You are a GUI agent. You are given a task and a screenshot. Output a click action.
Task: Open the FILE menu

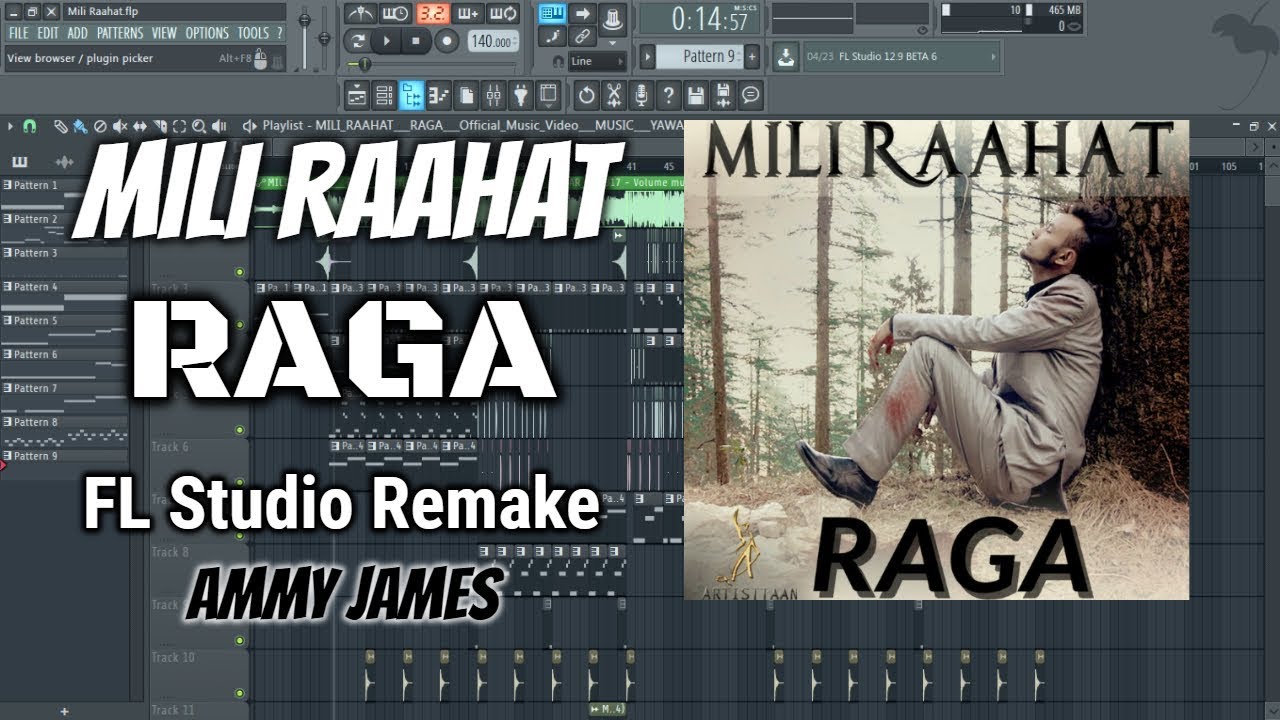pyautogui.click(x=19, y=33)
